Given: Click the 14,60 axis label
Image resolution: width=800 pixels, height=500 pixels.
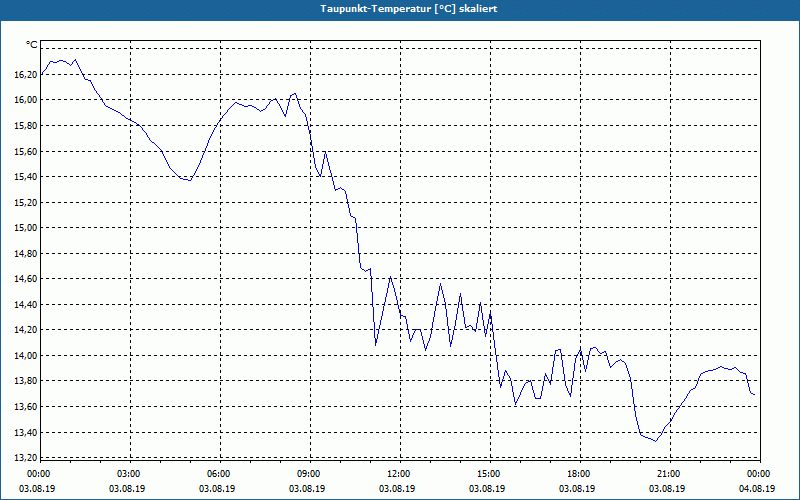Looking at the screenshot, I should (x=25, y=279).
